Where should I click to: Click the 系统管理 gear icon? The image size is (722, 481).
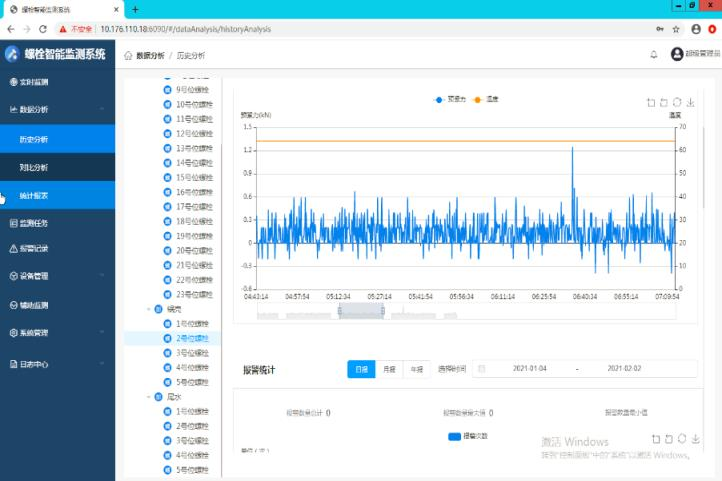coord(13,332)
